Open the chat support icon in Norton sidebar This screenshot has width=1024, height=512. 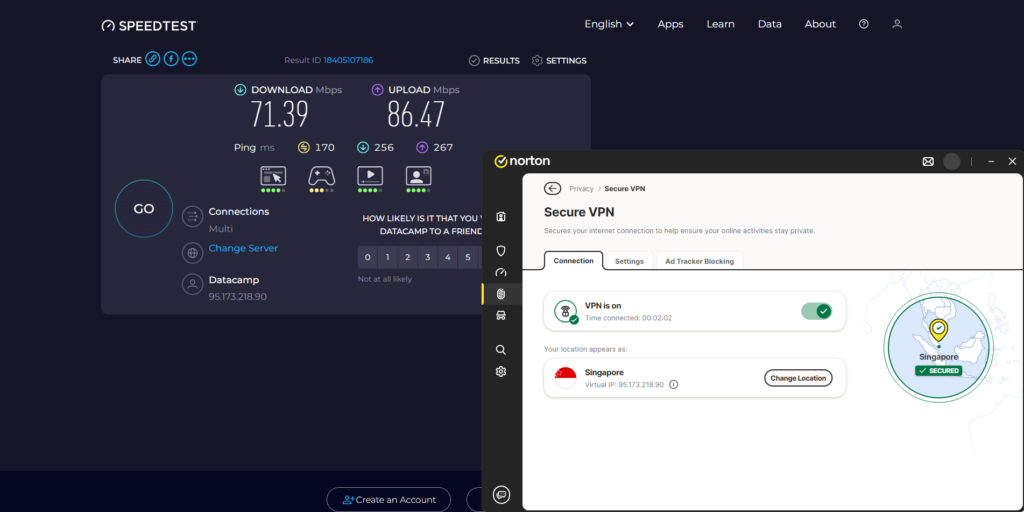[x=502, y=494]
